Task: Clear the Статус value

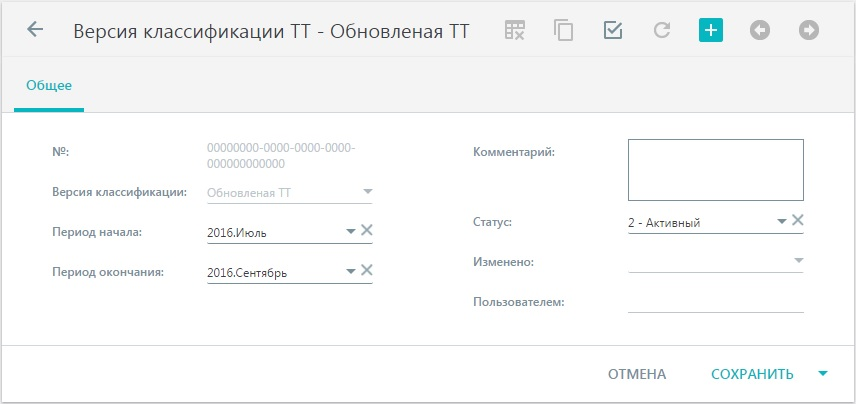Action: pos(798,220)
